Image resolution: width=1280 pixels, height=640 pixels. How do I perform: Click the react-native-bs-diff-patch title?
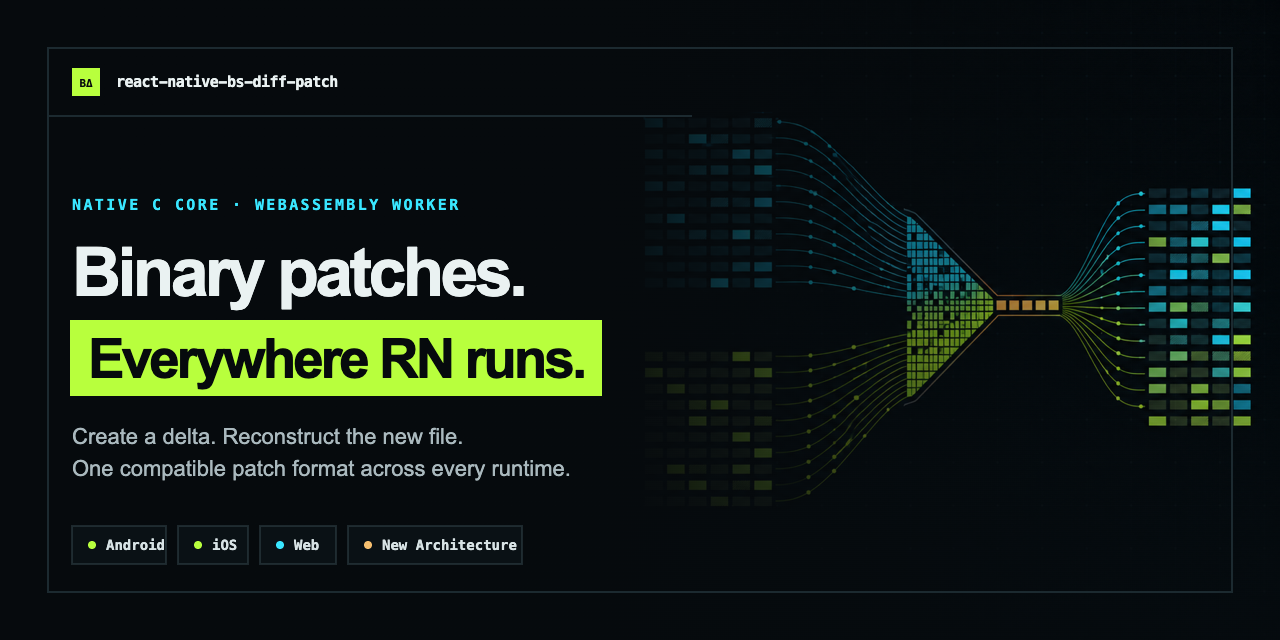point(227,82)
